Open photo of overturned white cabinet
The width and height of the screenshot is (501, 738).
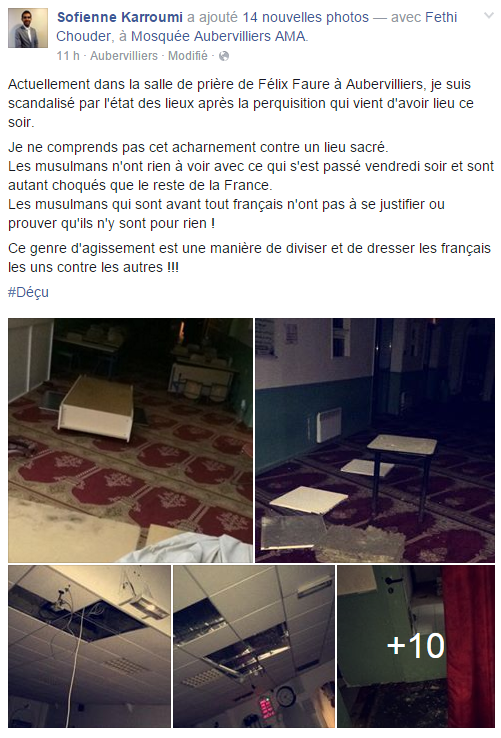click(x=130, y=441)
